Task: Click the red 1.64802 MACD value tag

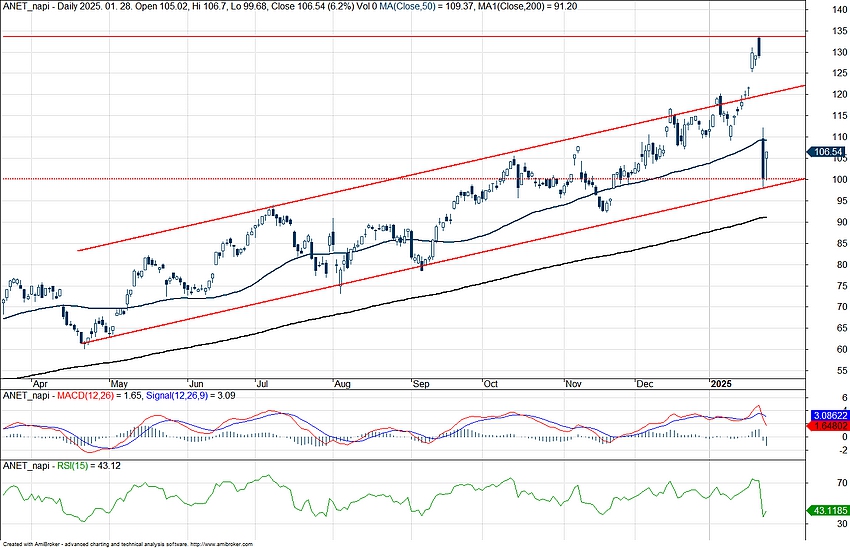Action: [829, 426]
